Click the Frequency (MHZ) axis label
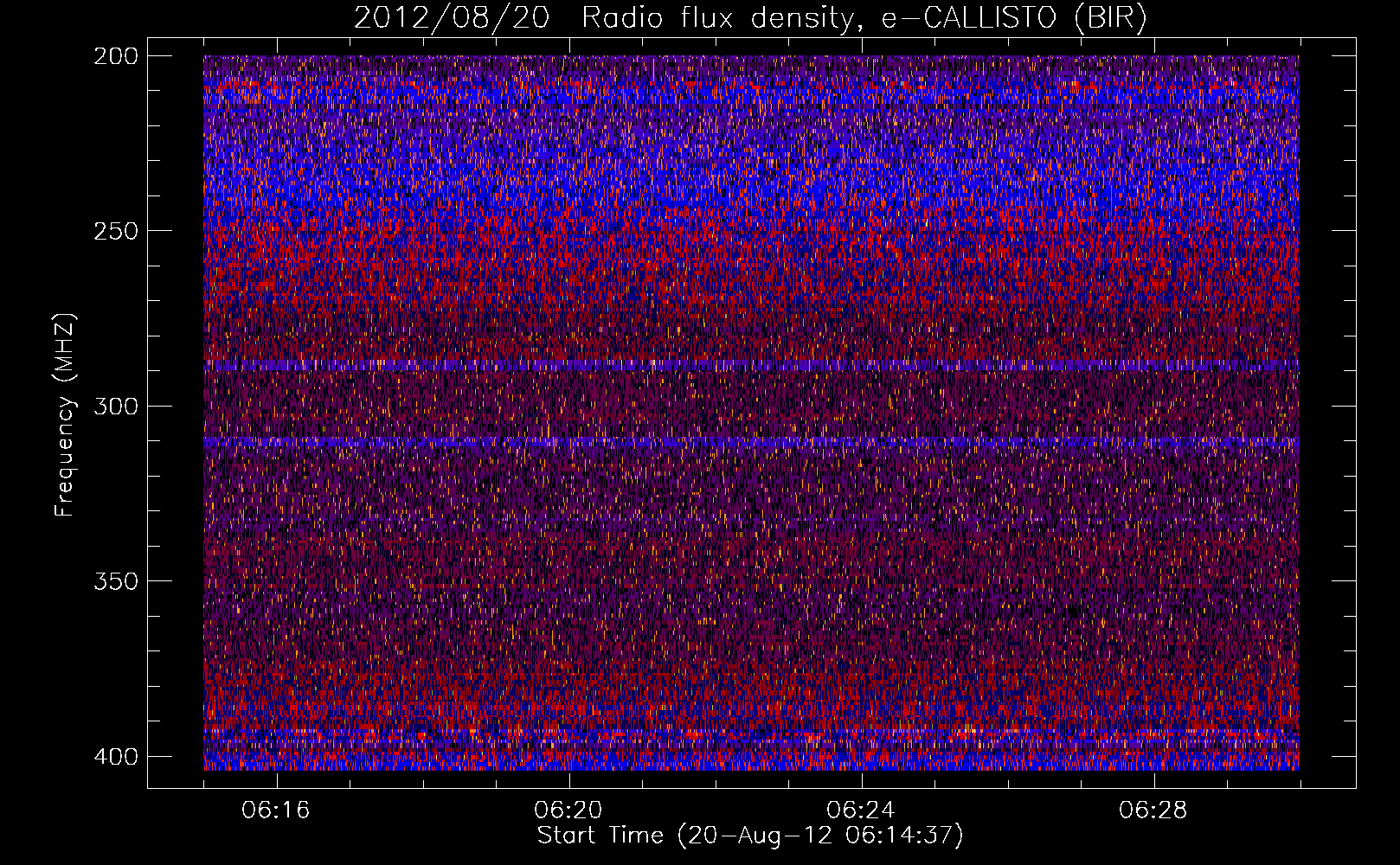1400x865 pixels. point(65,415)
